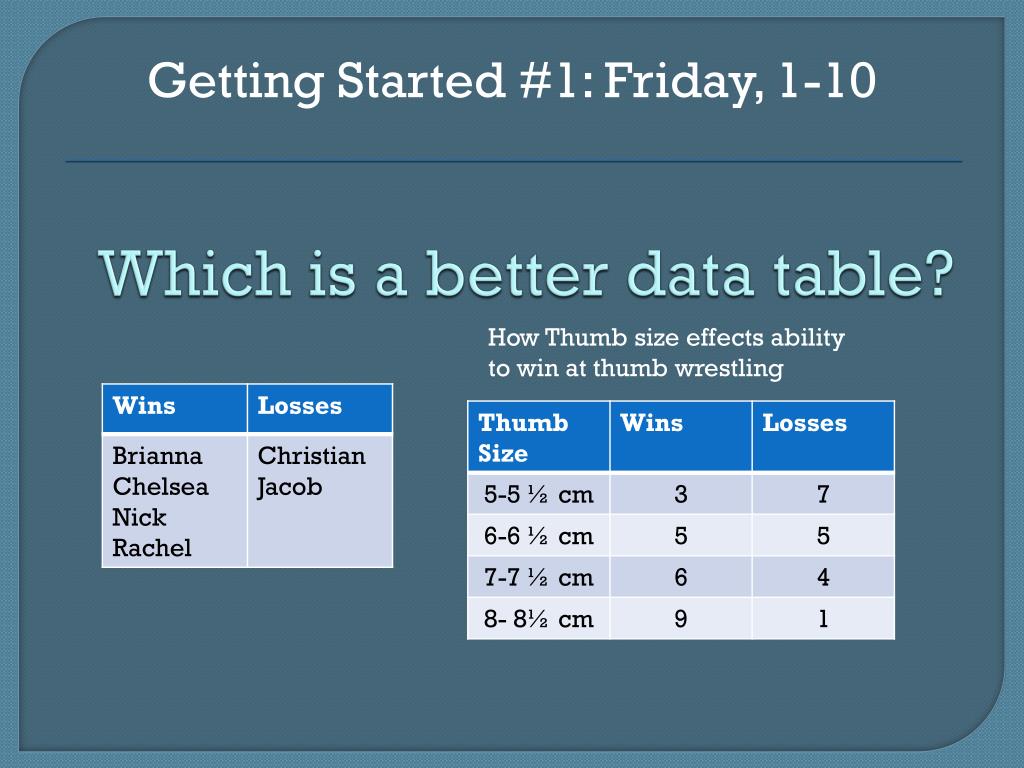Click the name Rachel in the Wins list
Screen dimensions: 1024x768
click(x=152, y=548)
